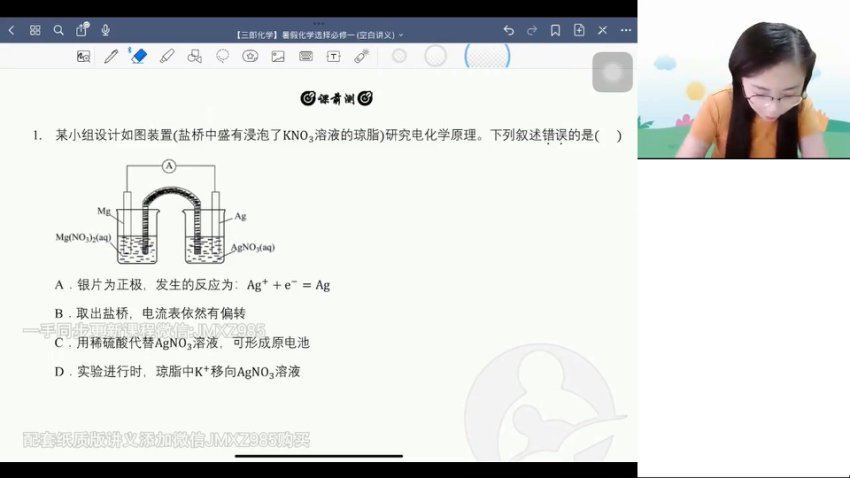Open the keyboard typing tool
The width and height of the screenshot is (850, 478).
pos(306,56)
